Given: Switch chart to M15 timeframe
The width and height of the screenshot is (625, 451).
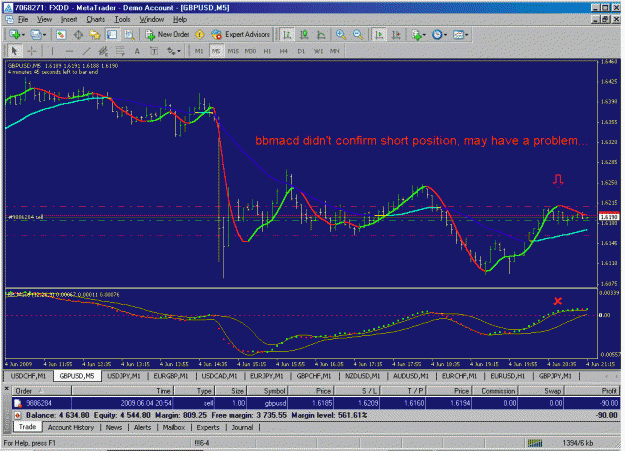Looking at the screenshot, I should coord(233,51).
